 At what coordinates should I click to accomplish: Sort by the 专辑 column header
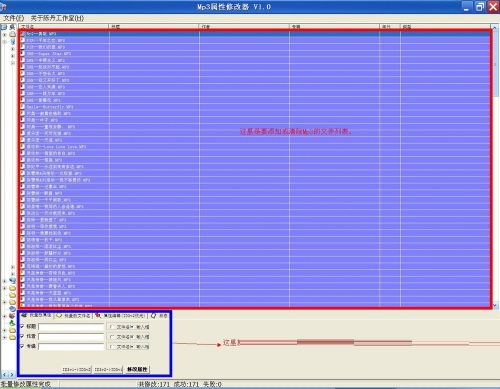334,26
